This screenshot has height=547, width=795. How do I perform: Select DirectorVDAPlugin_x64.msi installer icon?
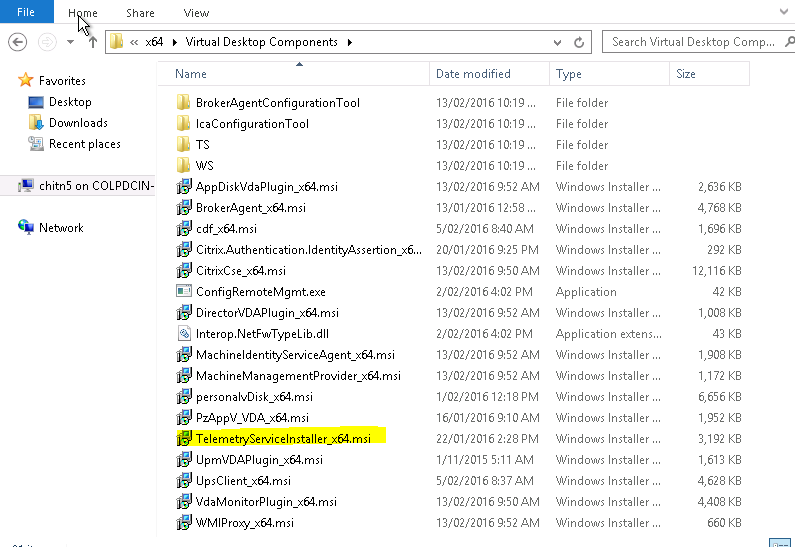tap(184, 313)
